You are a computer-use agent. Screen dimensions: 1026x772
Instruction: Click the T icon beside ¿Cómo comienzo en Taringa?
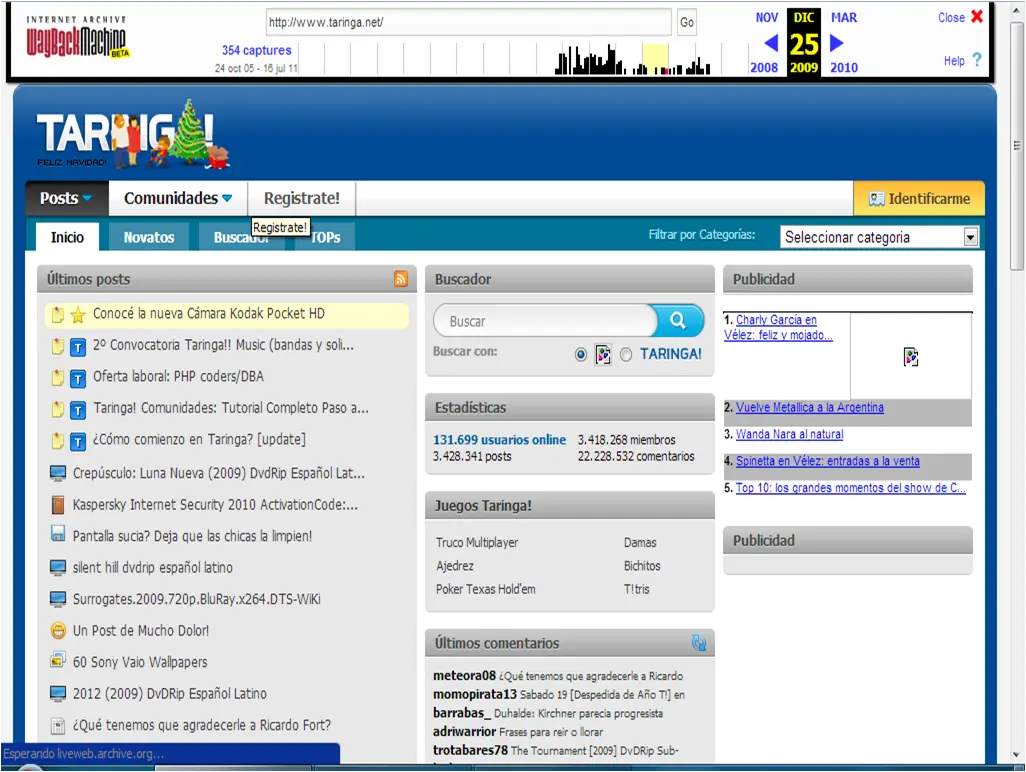pyautogui.click(x=78, y=442)
